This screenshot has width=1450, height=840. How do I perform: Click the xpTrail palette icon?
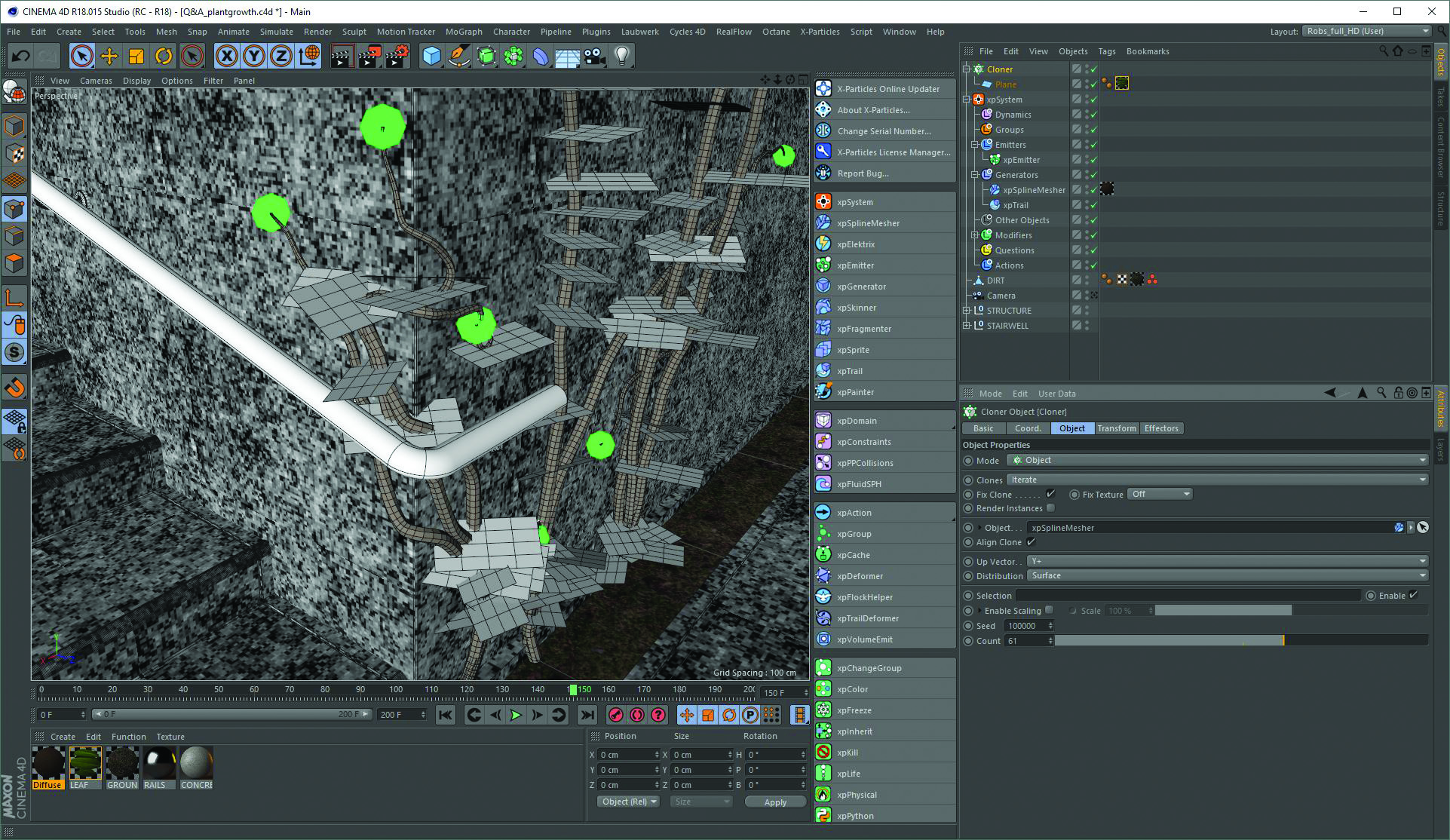click(x=823, y=371)
